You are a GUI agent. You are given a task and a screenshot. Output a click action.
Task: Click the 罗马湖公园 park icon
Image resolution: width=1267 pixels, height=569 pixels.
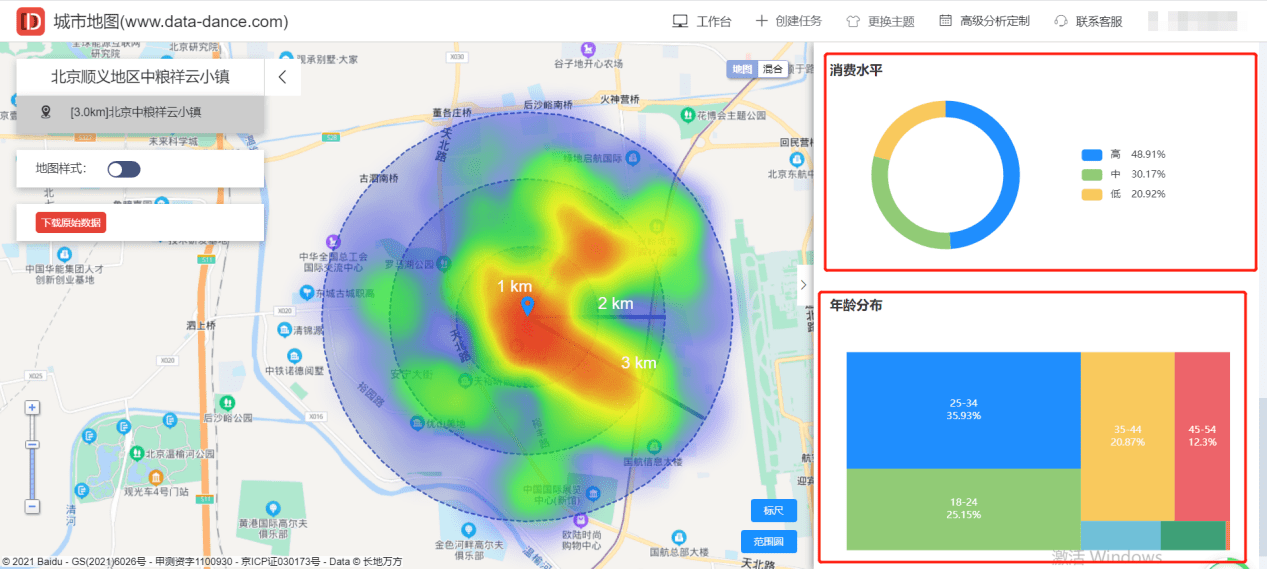(443, 264)
